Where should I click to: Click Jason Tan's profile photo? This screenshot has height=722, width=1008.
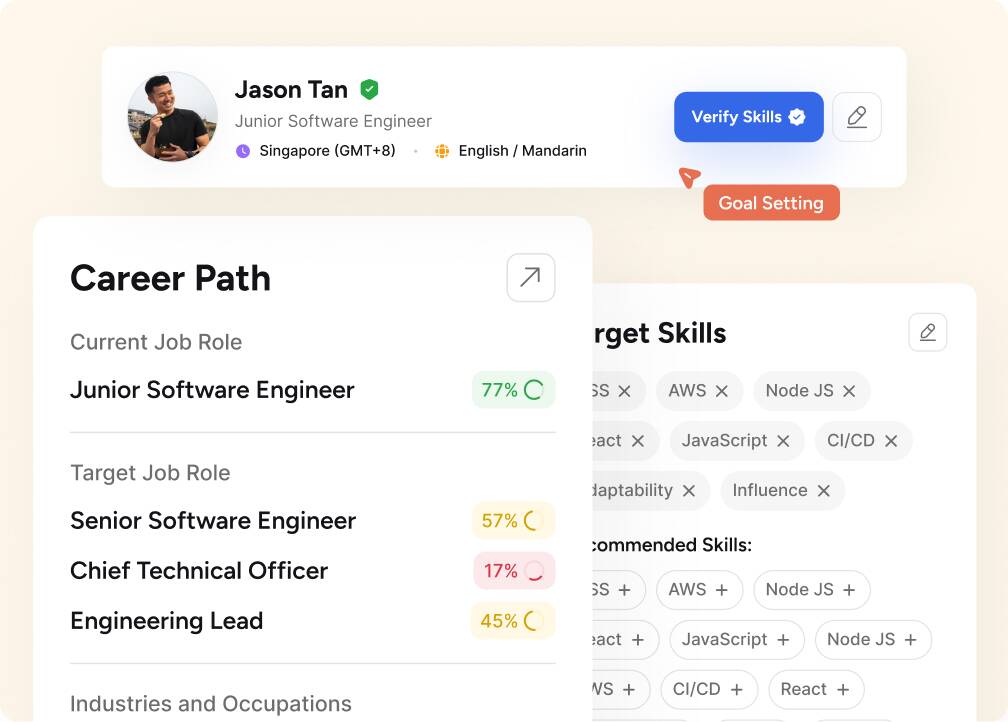coord(172,117)
